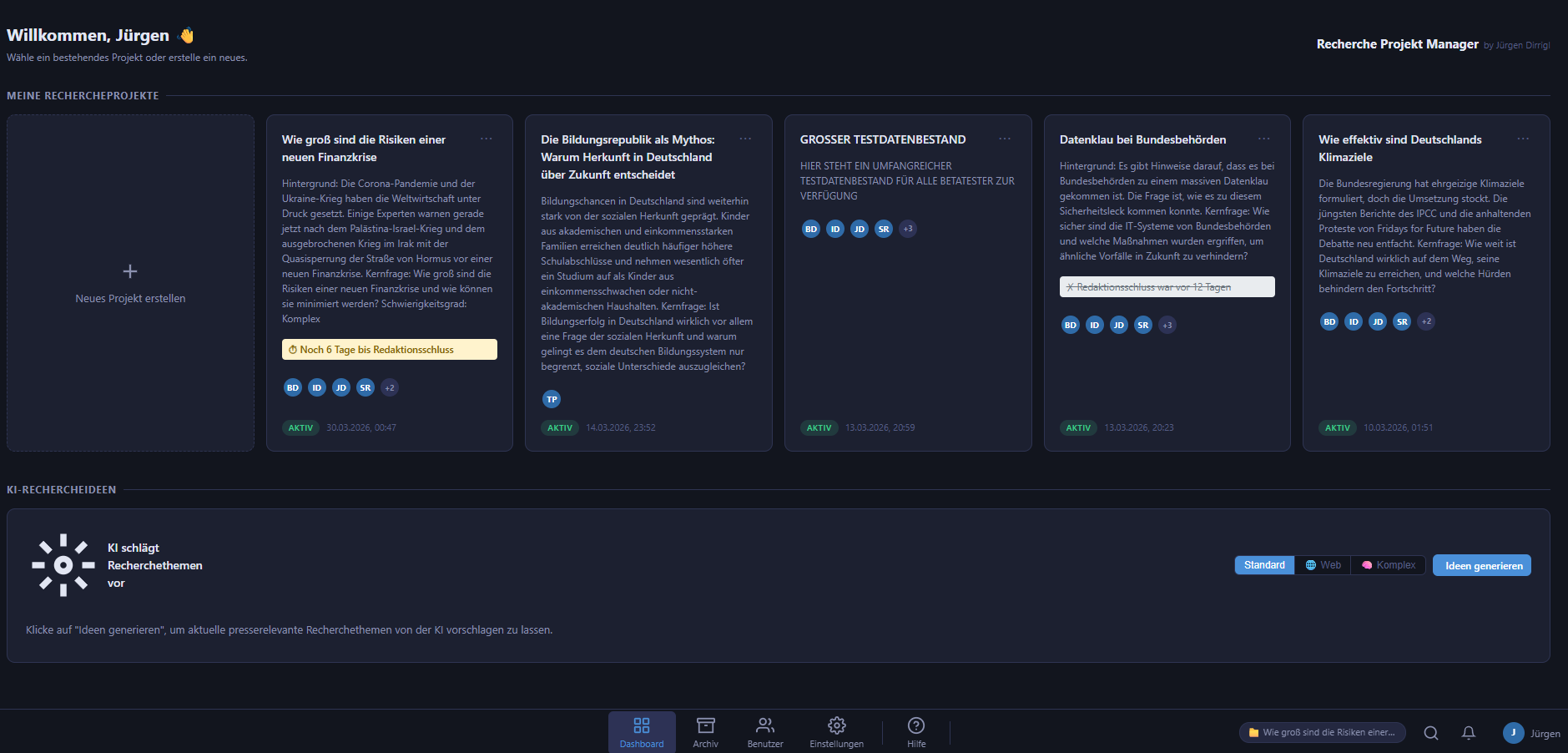Go to the Dashboard tab

coord(641,732)
